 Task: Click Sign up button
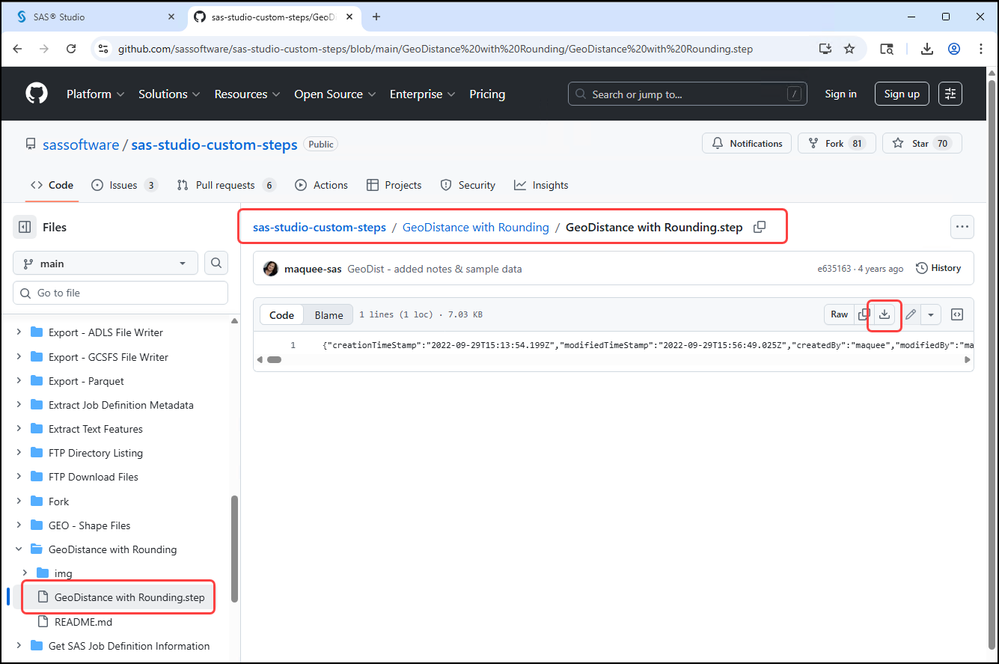[x=902, y=94]
